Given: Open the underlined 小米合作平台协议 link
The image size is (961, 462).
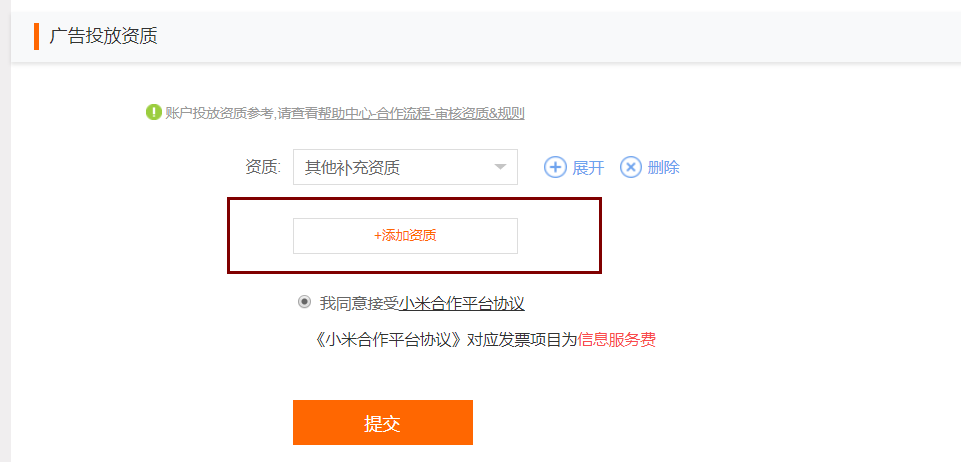Looking at the screenshot, I should click(x=462, y=303).
